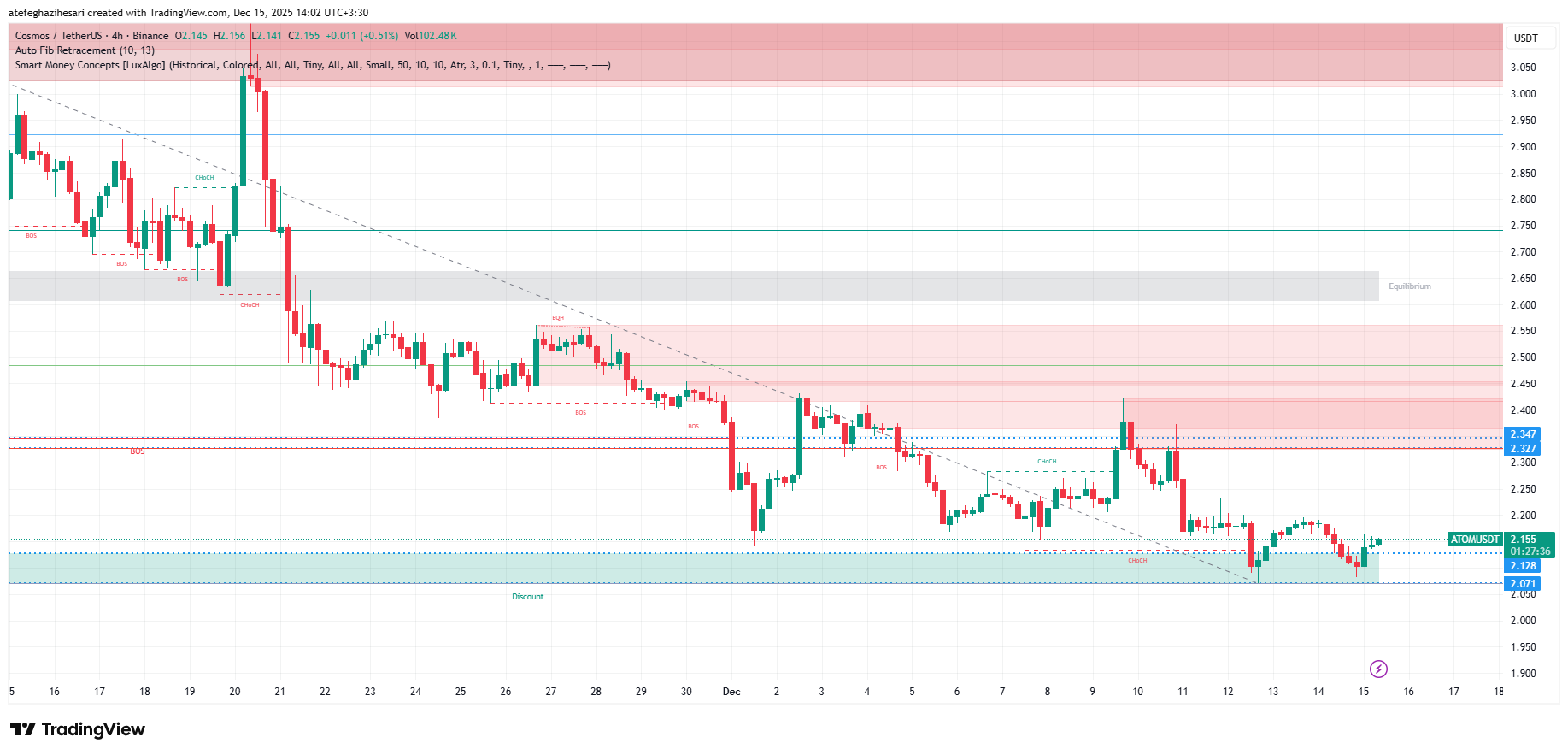Click the EQH marker near Nov 27
This screenshot has height=755, width=1568.
point(558,318)
